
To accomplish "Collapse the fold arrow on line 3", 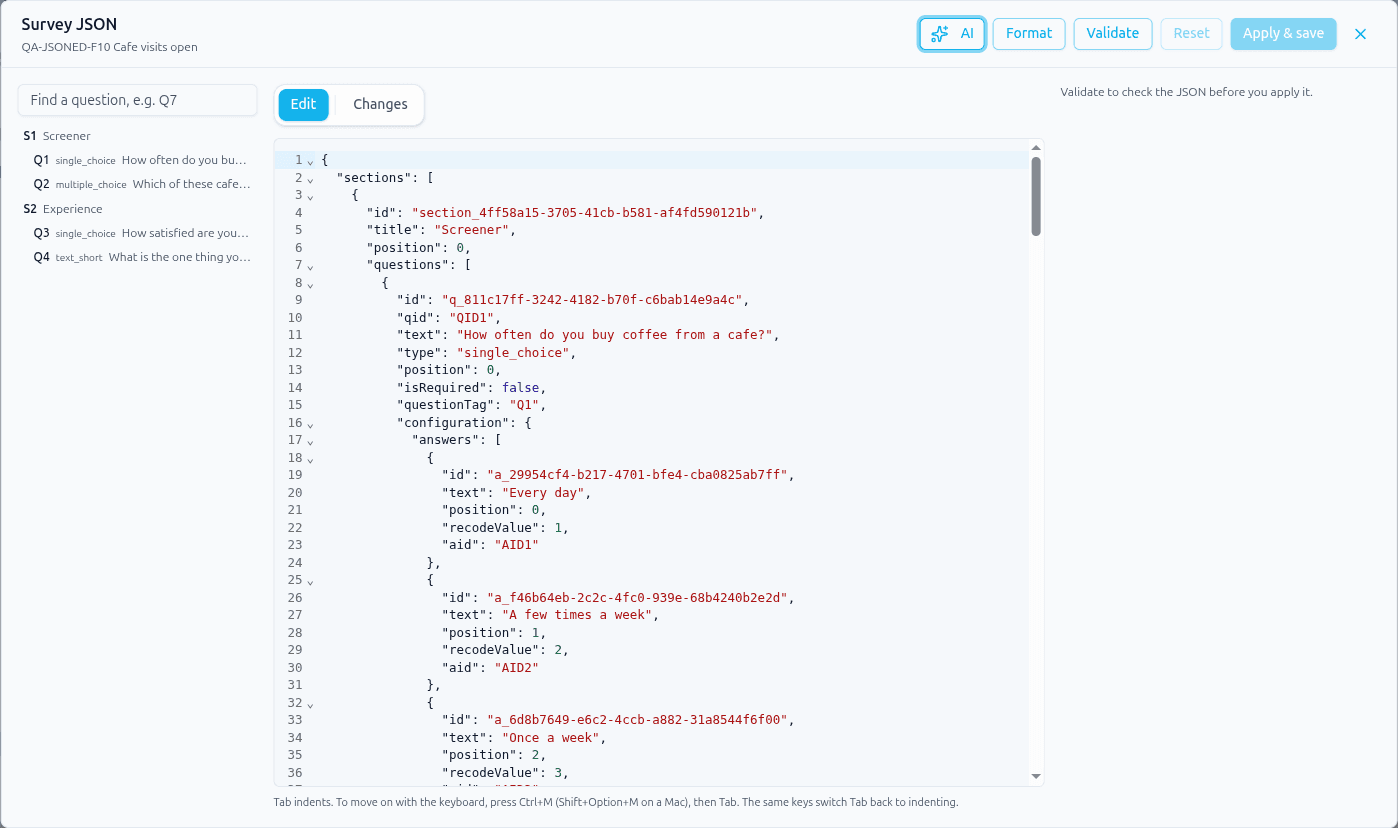I will [310, 196].
